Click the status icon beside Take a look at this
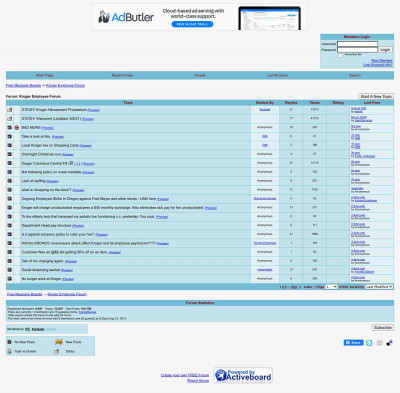Image resolution: width=400 pixels, height=393 pixels. pyautogui.click(x=10, y=137)
